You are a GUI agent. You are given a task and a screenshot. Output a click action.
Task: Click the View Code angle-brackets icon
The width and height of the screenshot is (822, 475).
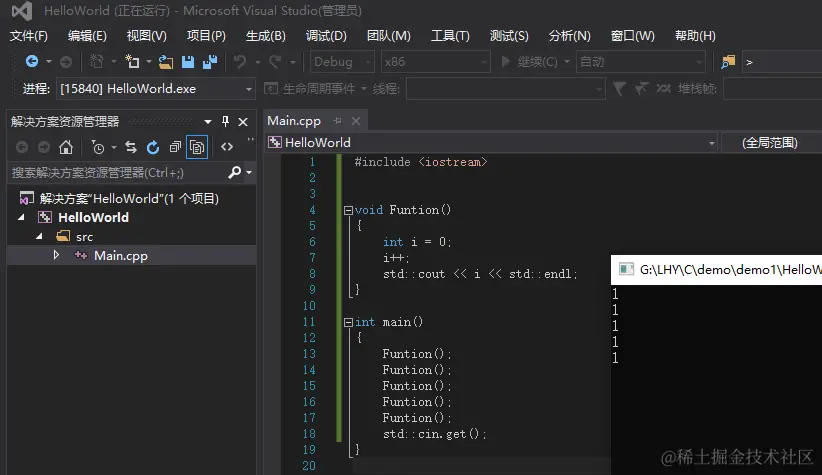(226, 147)
